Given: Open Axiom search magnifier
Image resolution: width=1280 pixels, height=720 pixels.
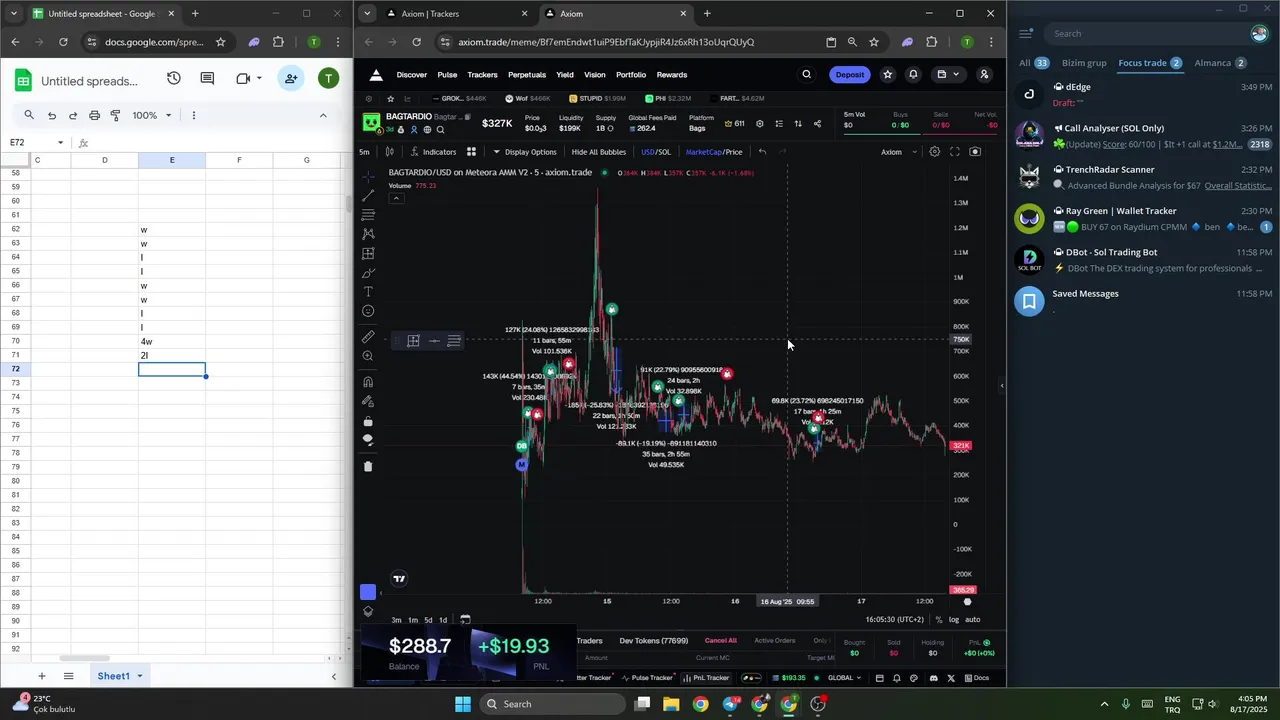Looking at the screenshot, I should (x=807, y=75).
